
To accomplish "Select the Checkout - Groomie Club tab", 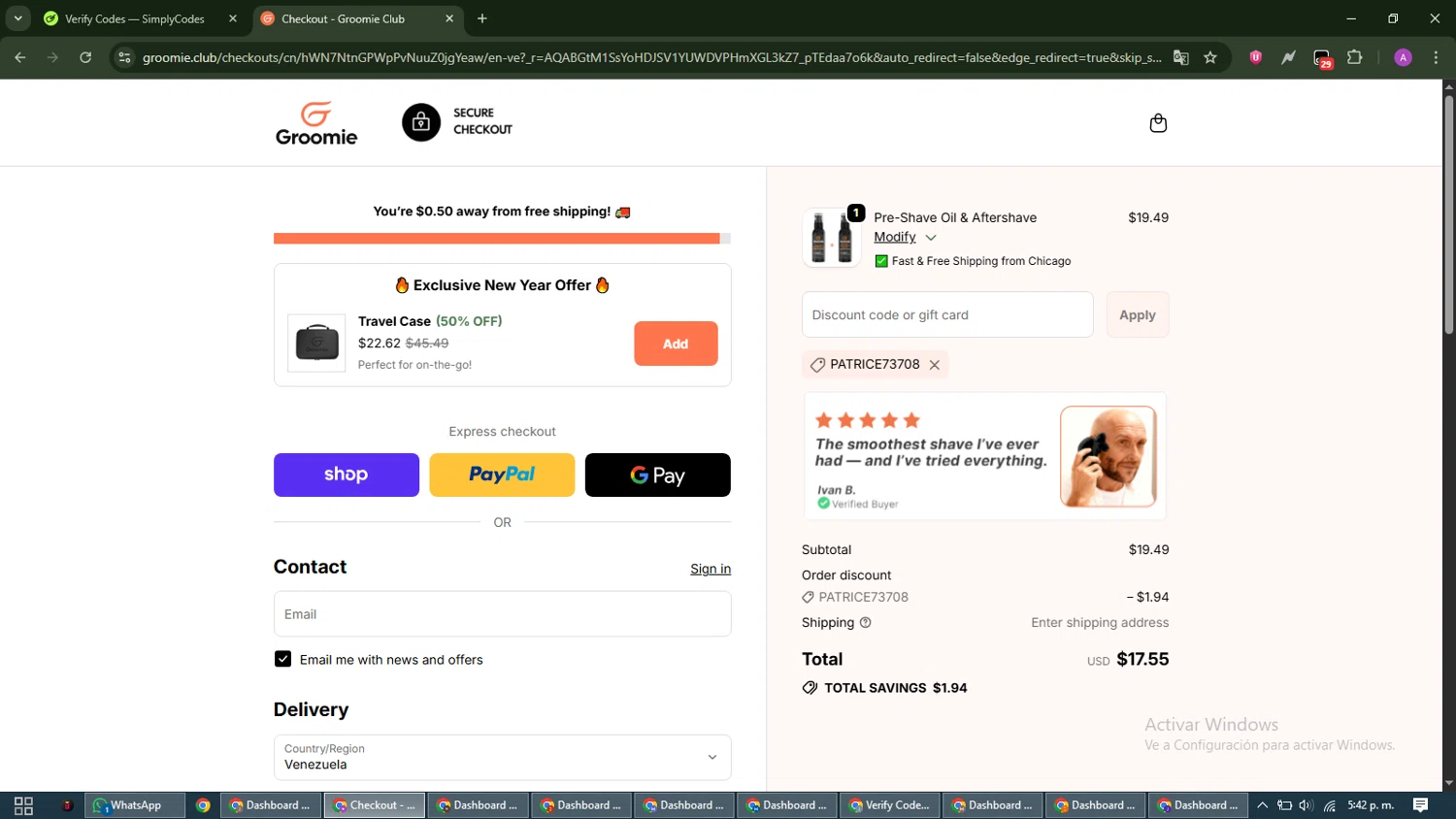I will click(x=344, y=18).
